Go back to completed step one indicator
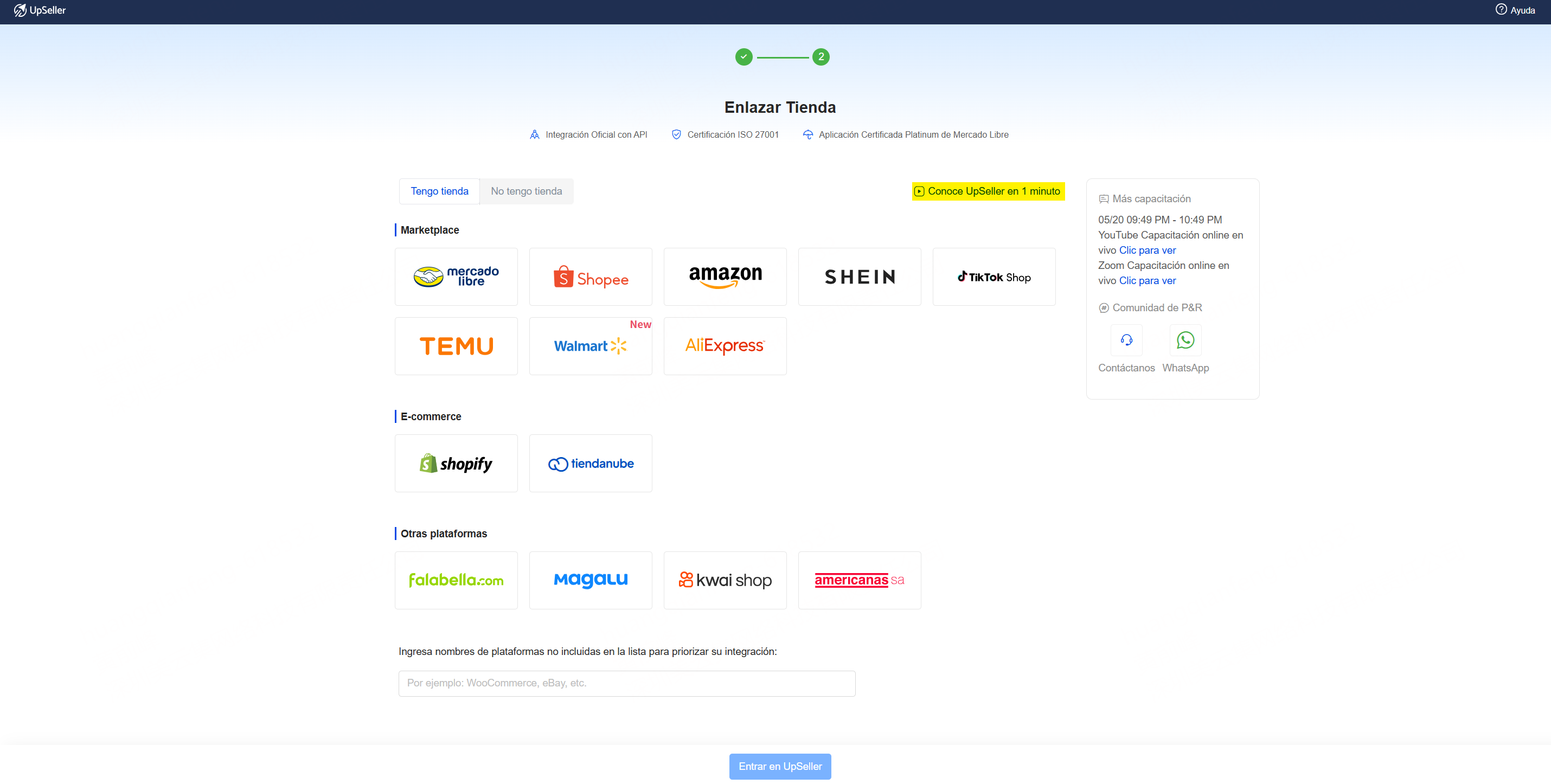Screen dimensions: 1551x784 pos(744,57)
